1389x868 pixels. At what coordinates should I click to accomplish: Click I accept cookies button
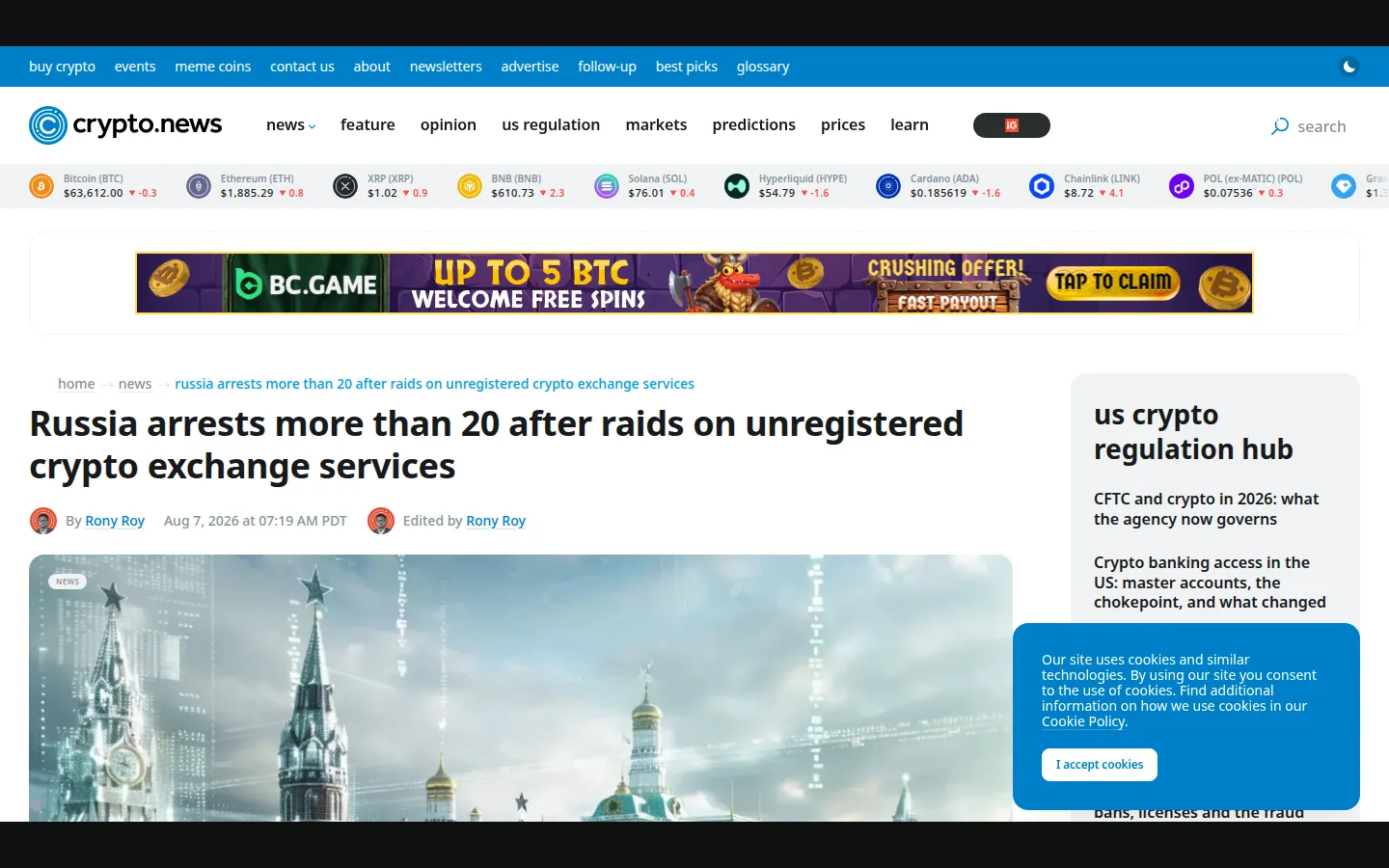(1100, 765)
